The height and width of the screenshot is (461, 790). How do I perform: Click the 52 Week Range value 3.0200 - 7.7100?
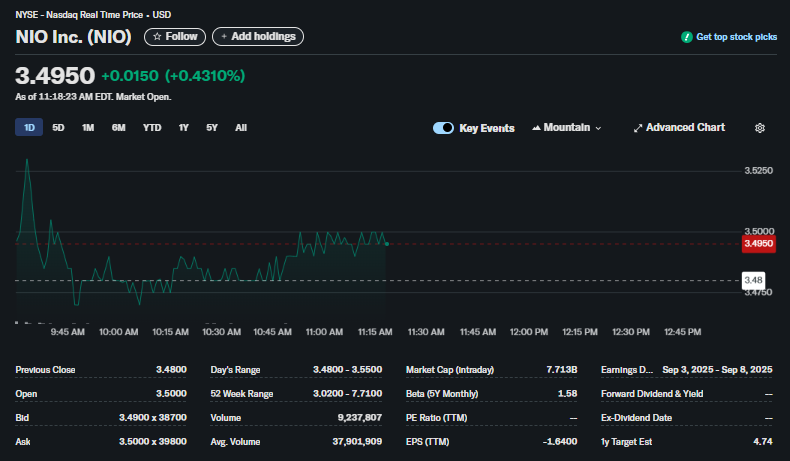coord(348,393)
